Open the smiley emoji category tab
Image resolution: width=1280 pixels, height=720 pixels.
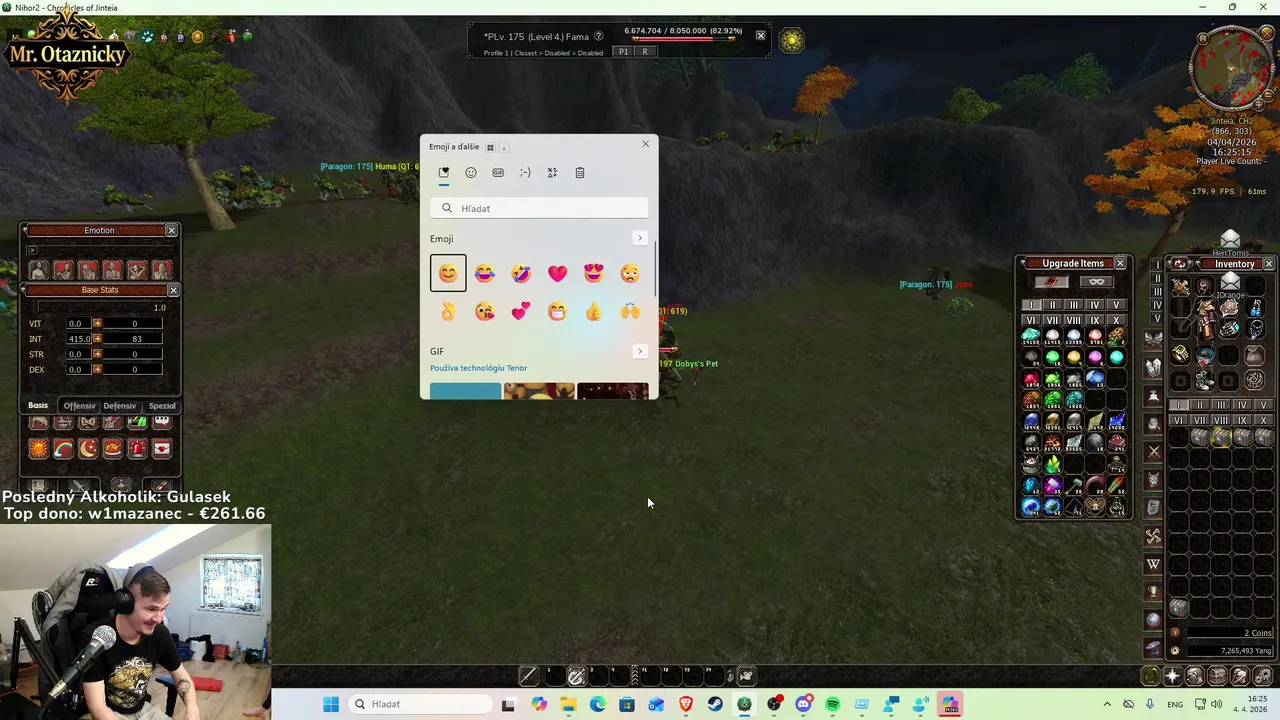471,173
